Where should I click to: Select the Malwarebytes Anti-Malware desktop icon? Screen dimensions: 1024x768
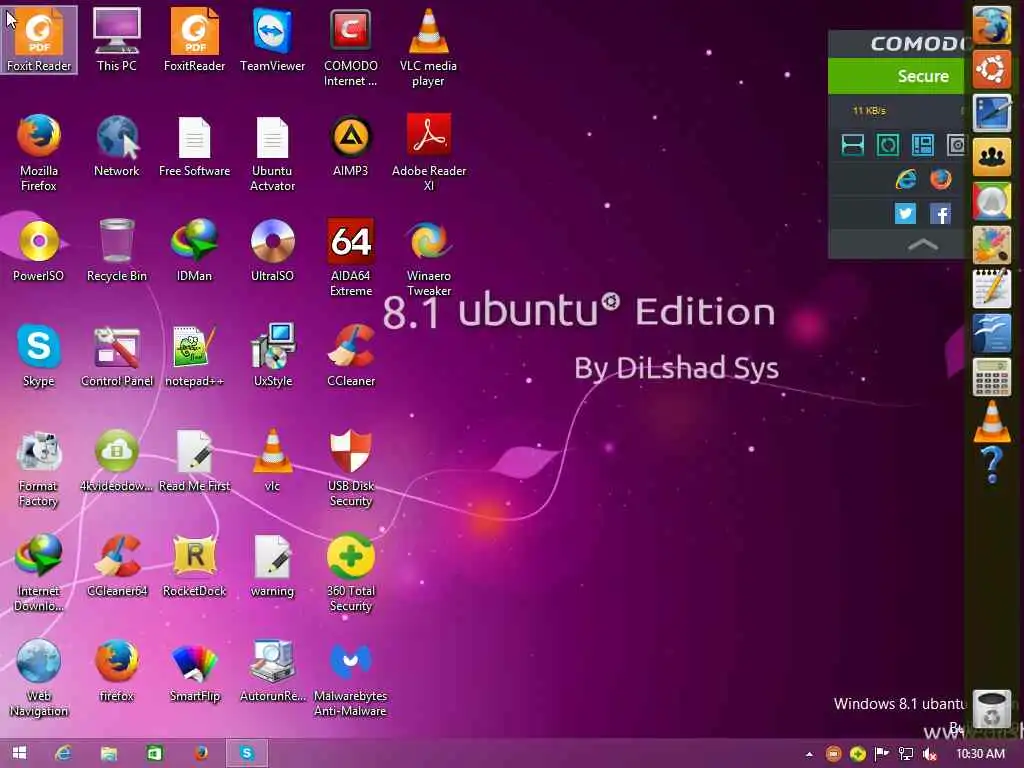click(x=351, y=678)
